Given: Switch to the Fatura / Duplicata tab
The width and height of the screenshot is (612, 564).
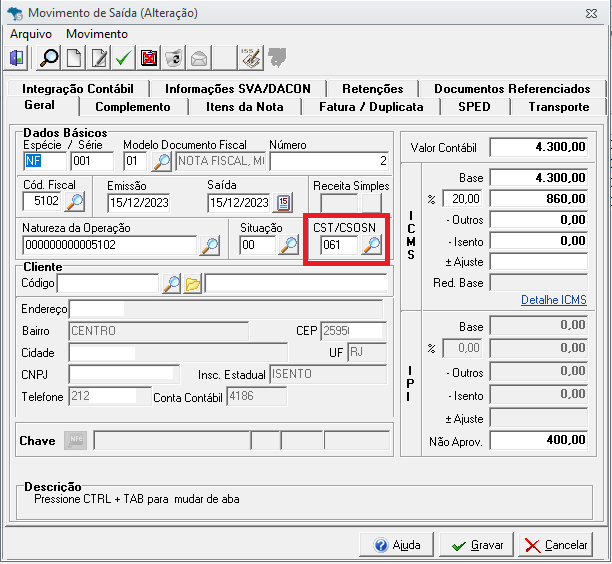Looking at the screenshot, I should 371,107.
